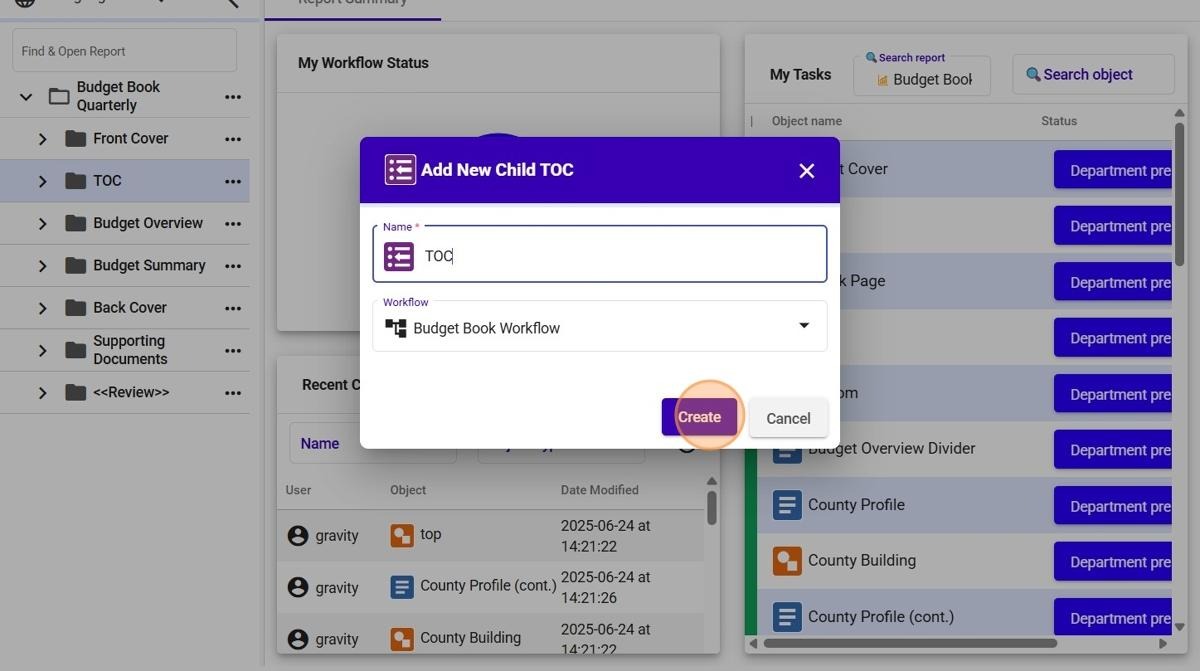Click the Budget Book Quarterly folder icon

tap(59, 96)
